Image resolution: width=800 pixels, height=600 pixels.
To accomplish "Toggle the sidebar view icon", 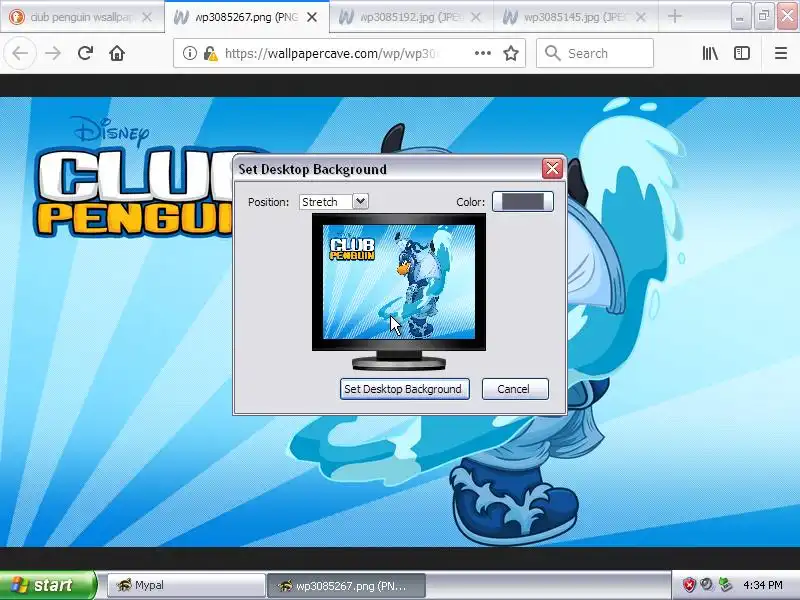I will coord(742,53).
